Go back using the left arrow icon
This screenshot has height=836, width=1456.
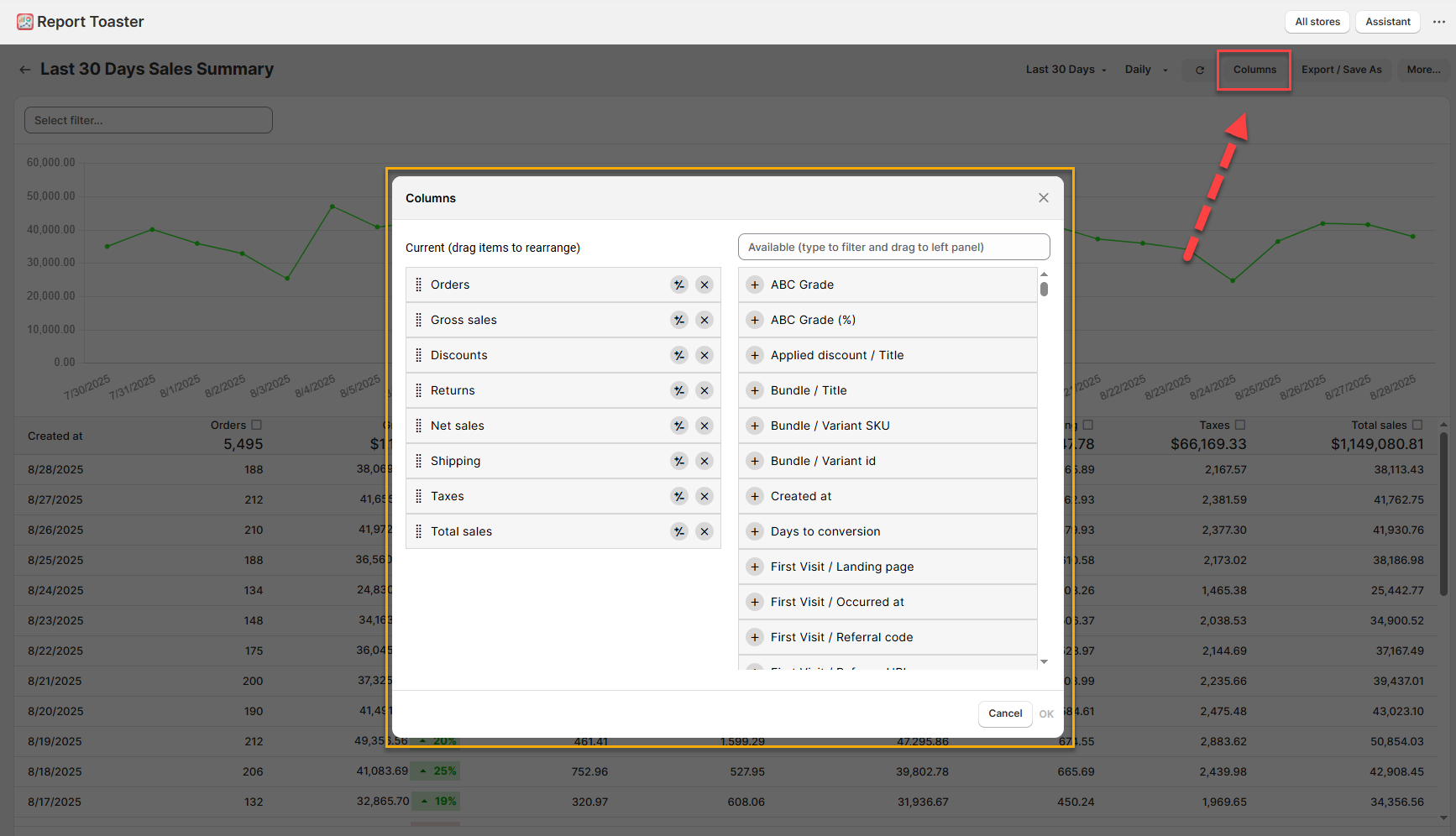(x=25, y=70)
